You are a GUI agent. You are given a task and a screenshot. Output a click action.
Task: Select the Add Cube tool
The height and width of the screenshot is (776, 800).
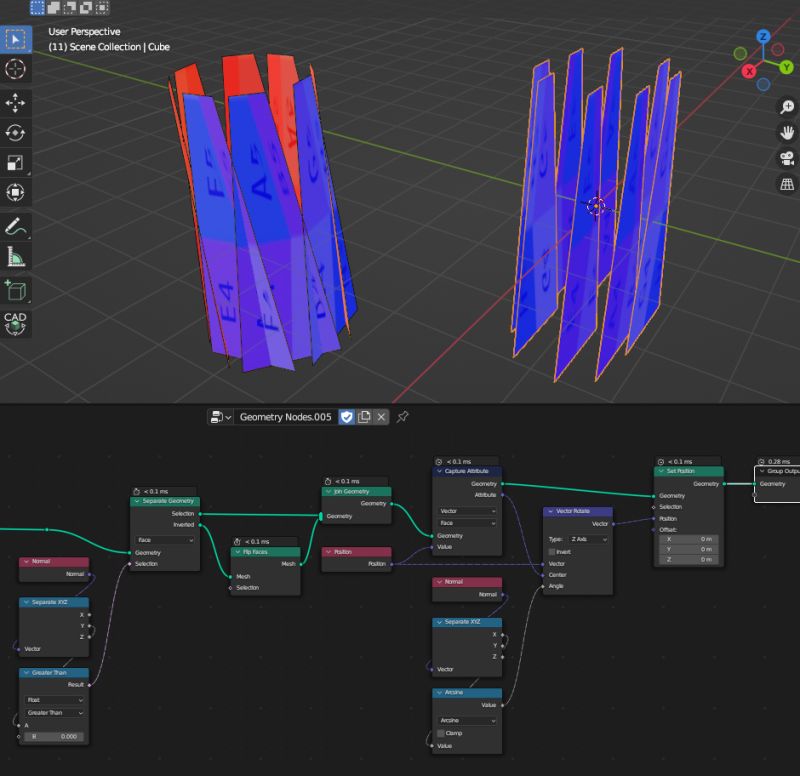pos(15,291)
